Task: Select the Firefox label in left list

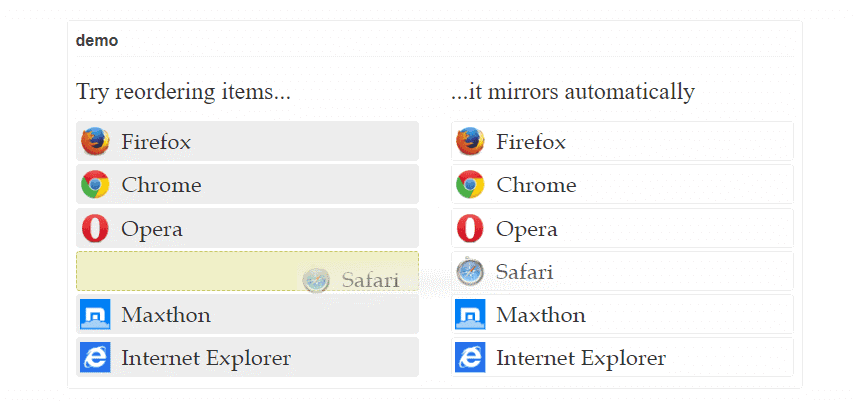Action: 156,142
